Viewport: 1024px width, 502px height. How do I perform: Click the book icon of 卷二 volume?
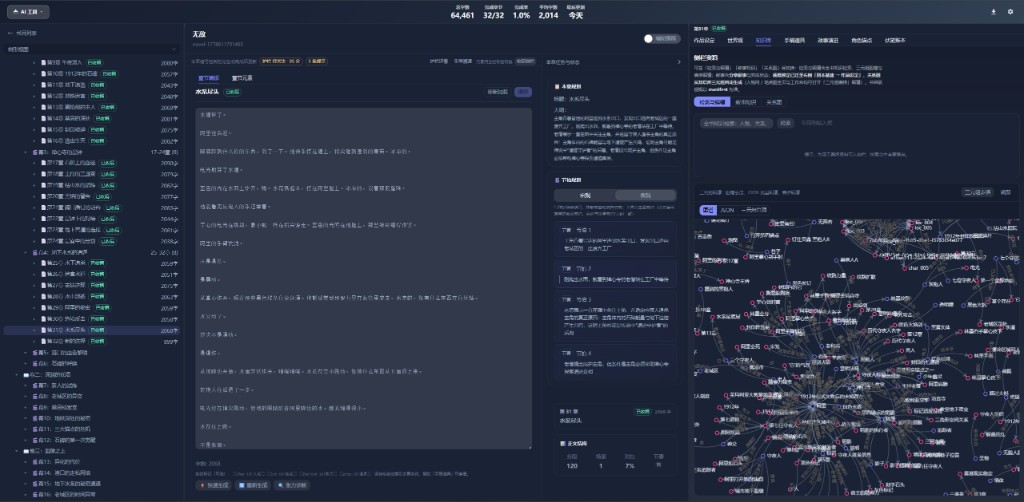point(25,374)
